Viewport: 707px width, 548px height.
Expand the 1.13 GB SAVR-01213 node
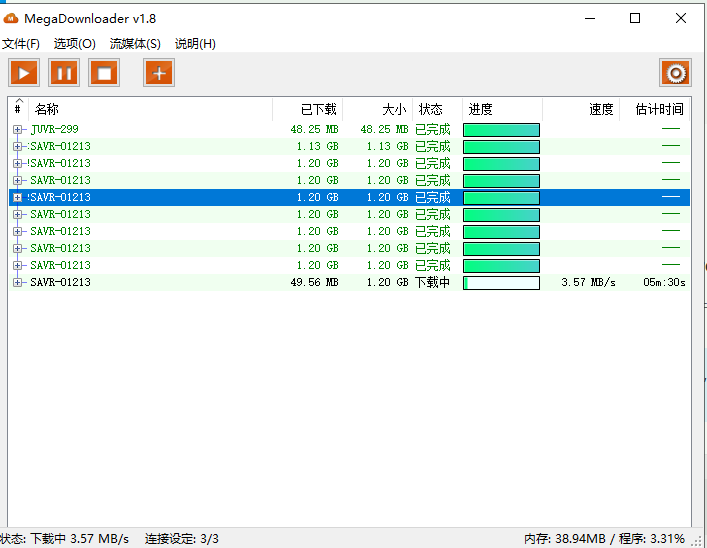tap(17, 147)
